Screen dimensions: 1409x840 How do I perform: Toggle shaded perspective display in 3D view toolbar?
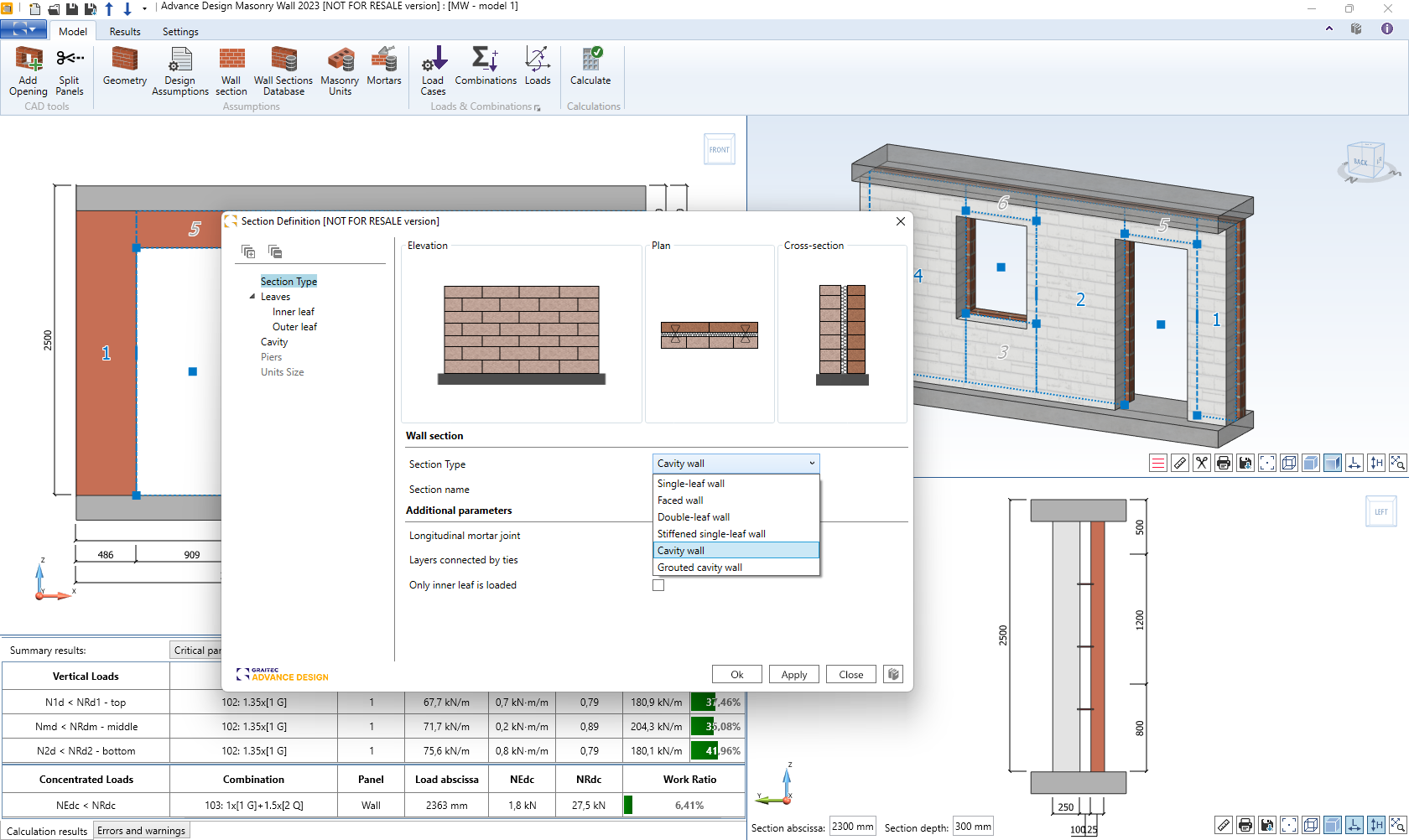pos(1333,463)
